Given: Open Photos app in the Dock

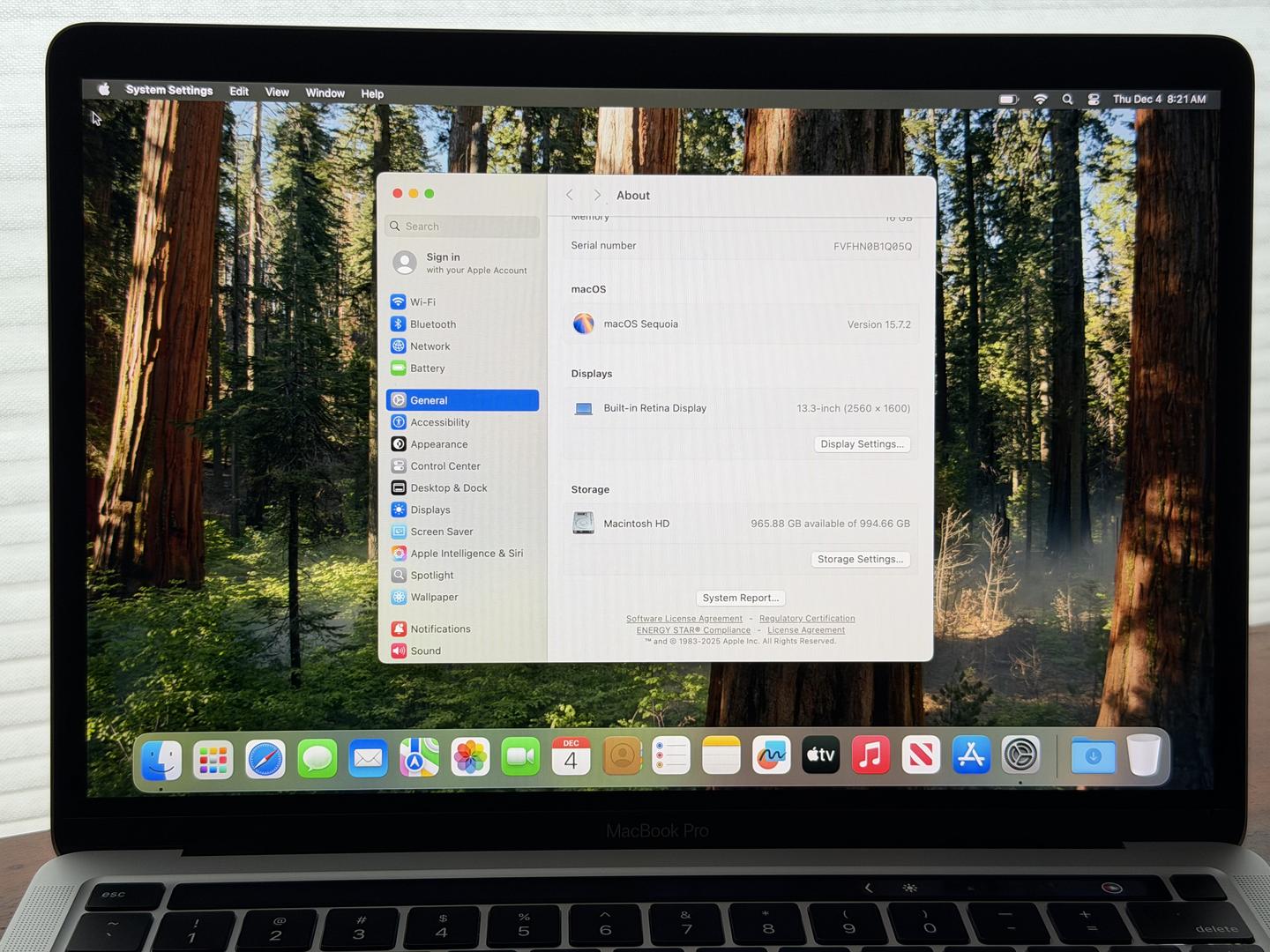Looking at the screenshot, I should [470, 757].
